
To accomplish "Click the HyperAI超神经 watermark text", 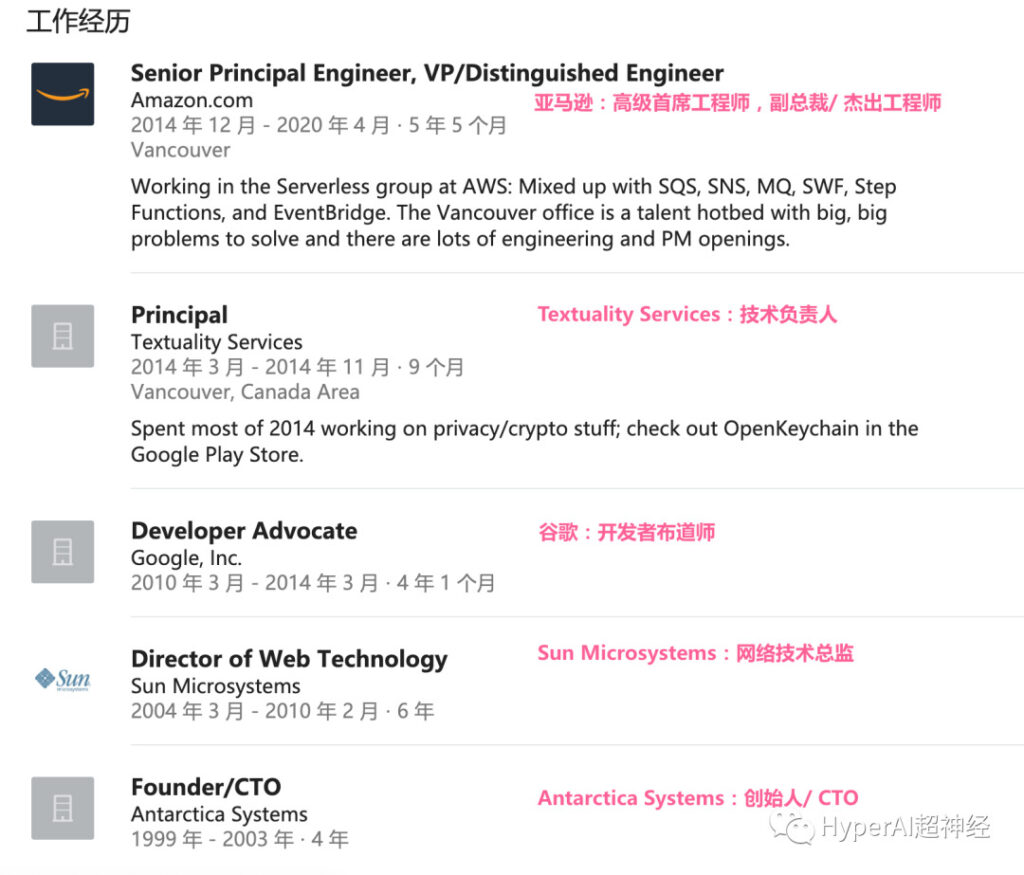I will point(905,828).
